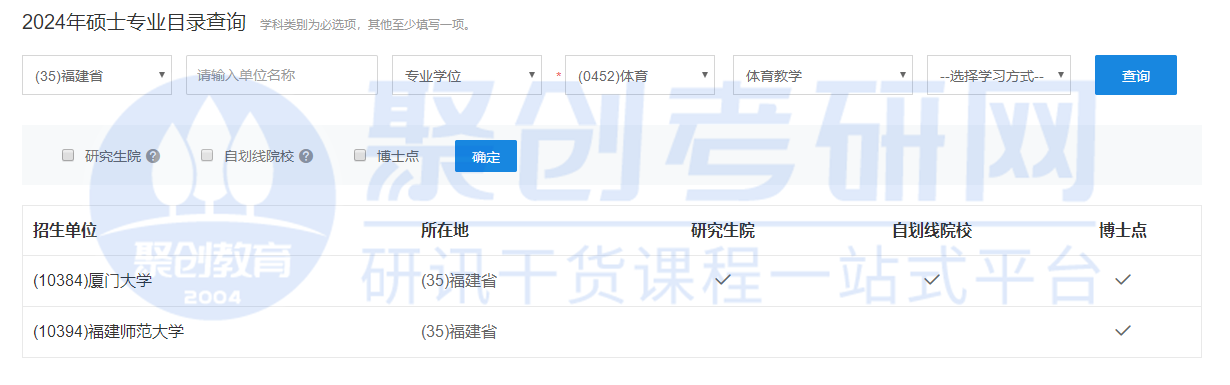This screenshot has height=385, width=1230.
Task: Toggle the 研究生院 checkbox
Action: (x=68, y=155)
